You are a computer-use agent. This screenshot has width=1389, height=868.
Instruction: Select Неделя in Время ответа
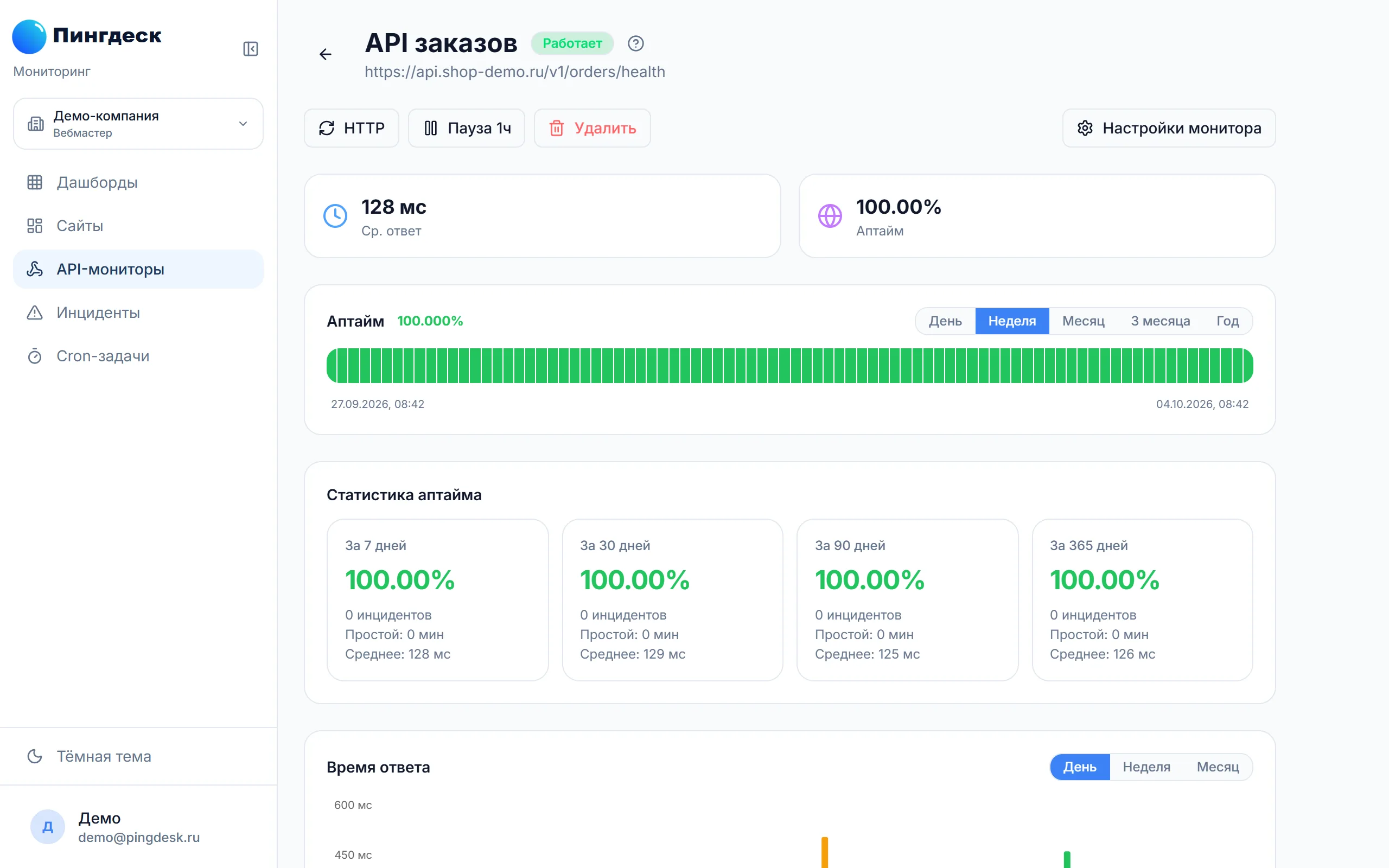point(1146,767)
